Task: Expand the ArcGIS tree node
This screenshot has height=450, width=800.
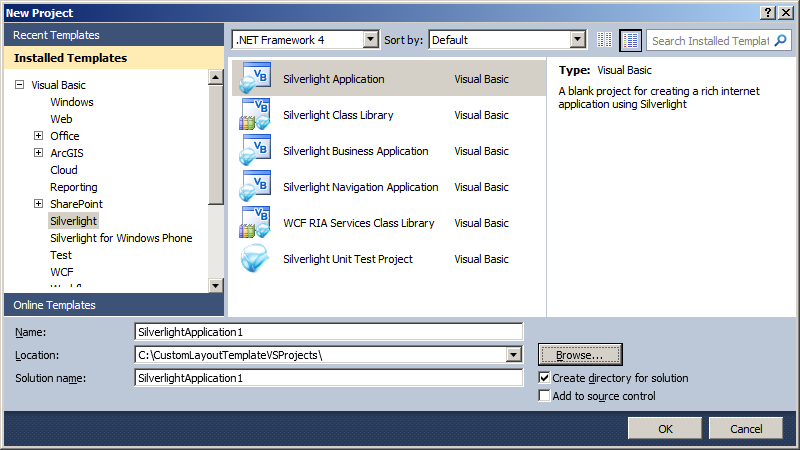Action: pyautogui.click(x=38, y=153)
